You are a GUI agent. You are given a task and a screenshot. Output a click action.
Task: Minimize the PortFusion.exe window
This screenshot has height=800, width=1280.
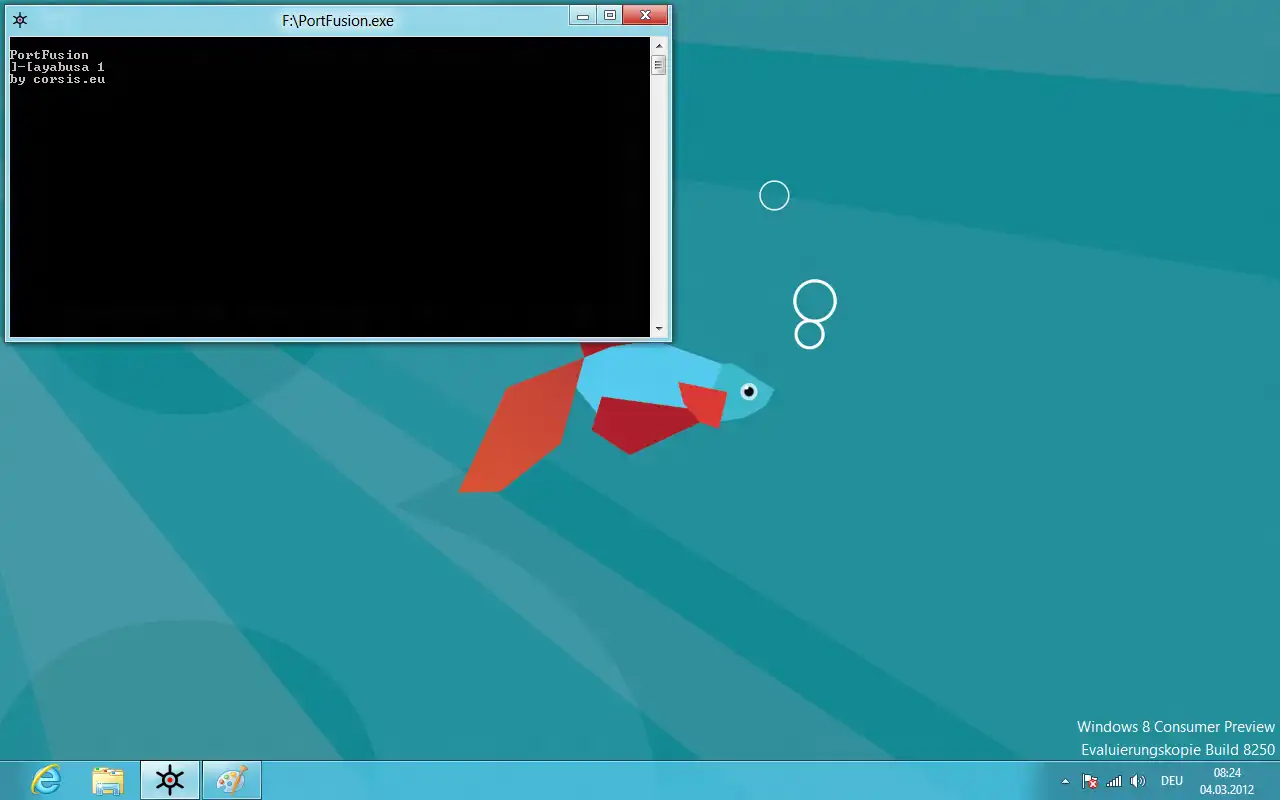pyautogui.click(x=583, y=16)
